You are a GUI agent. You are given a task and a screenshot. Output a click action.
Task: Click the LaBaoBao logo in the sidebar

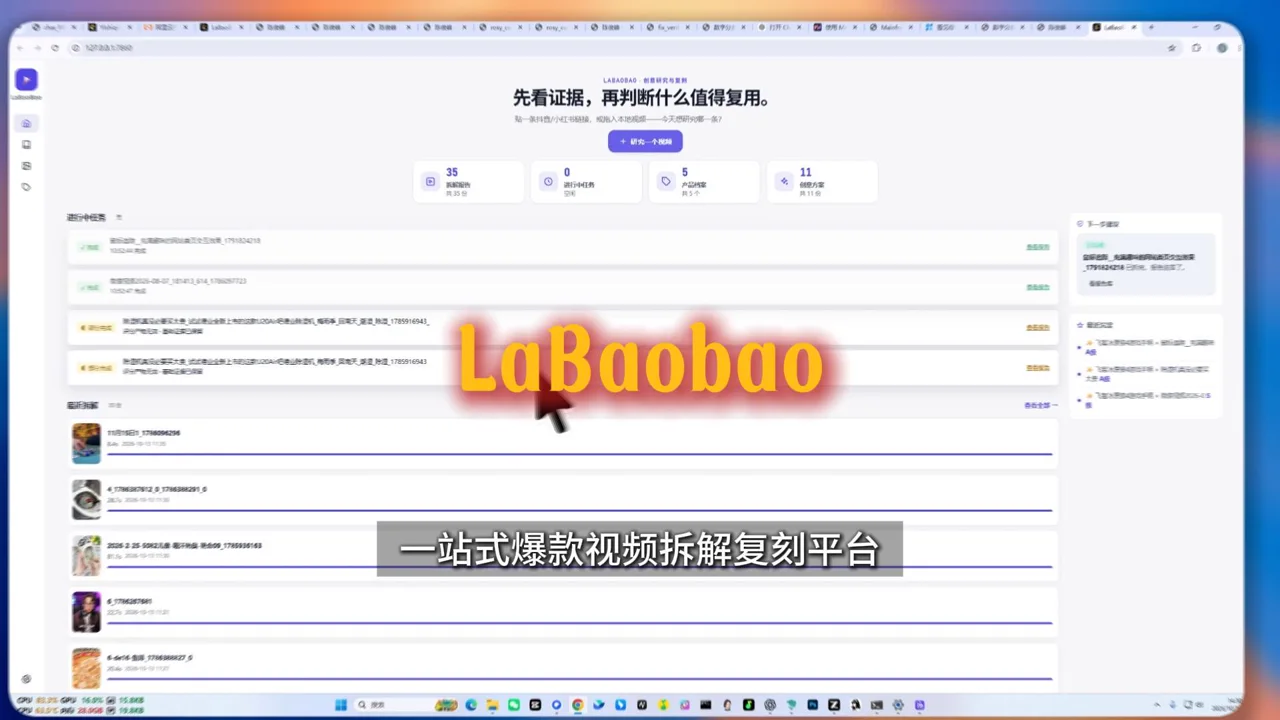tap(27, 79)
